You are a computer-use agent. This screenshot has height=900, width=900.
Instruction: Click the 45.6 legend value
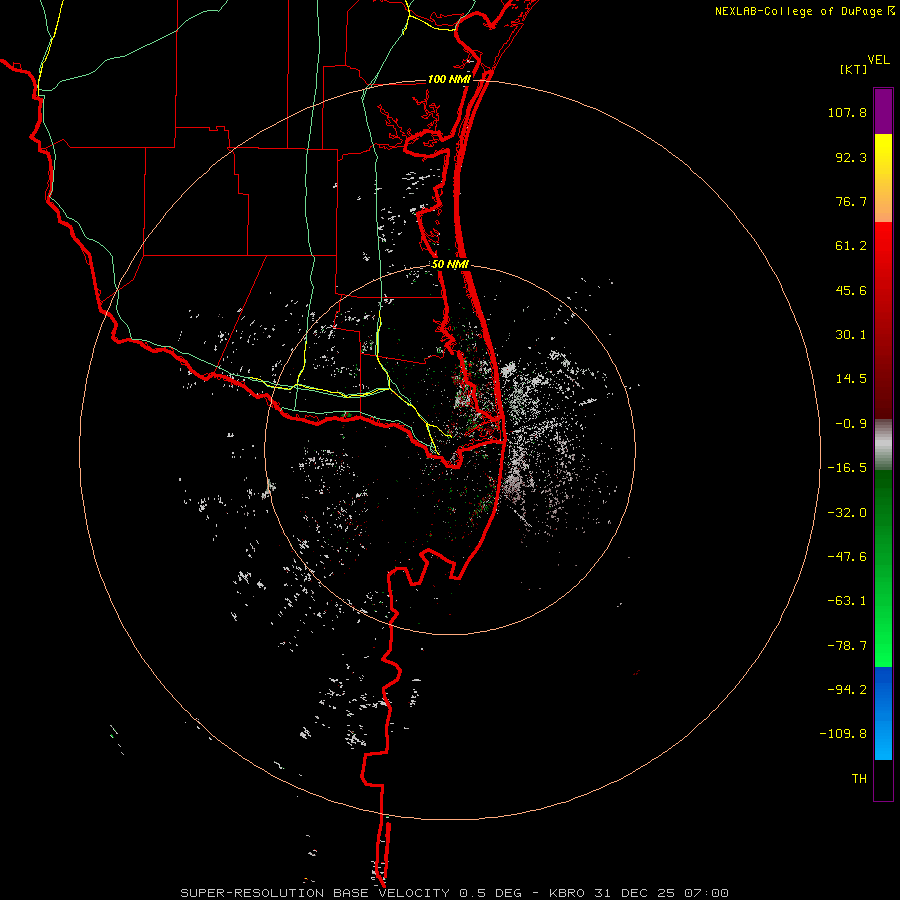(851, 290)
